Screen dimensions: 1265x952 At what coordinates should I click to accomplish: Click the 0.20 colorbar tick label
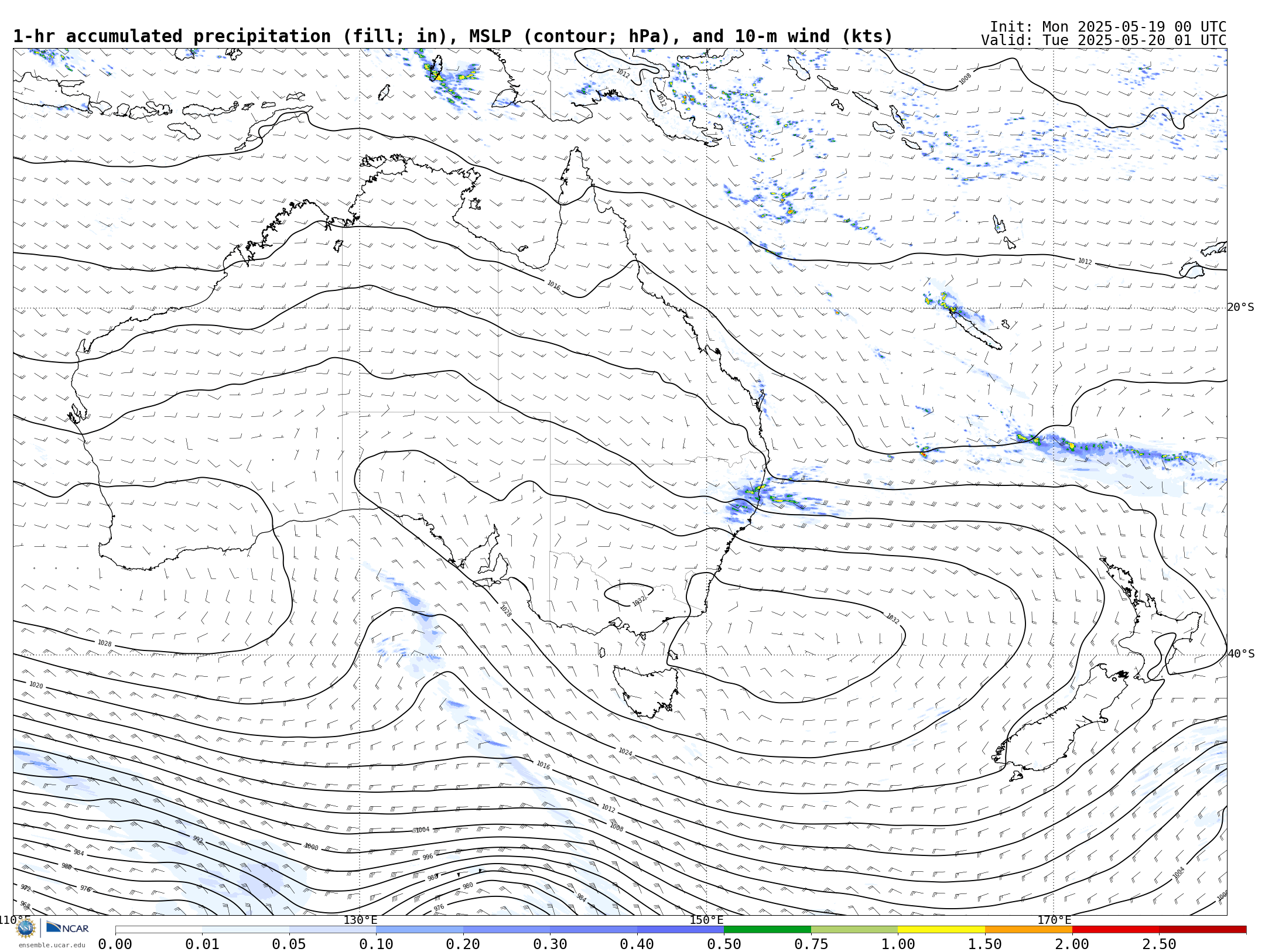(x=463, y=944)
